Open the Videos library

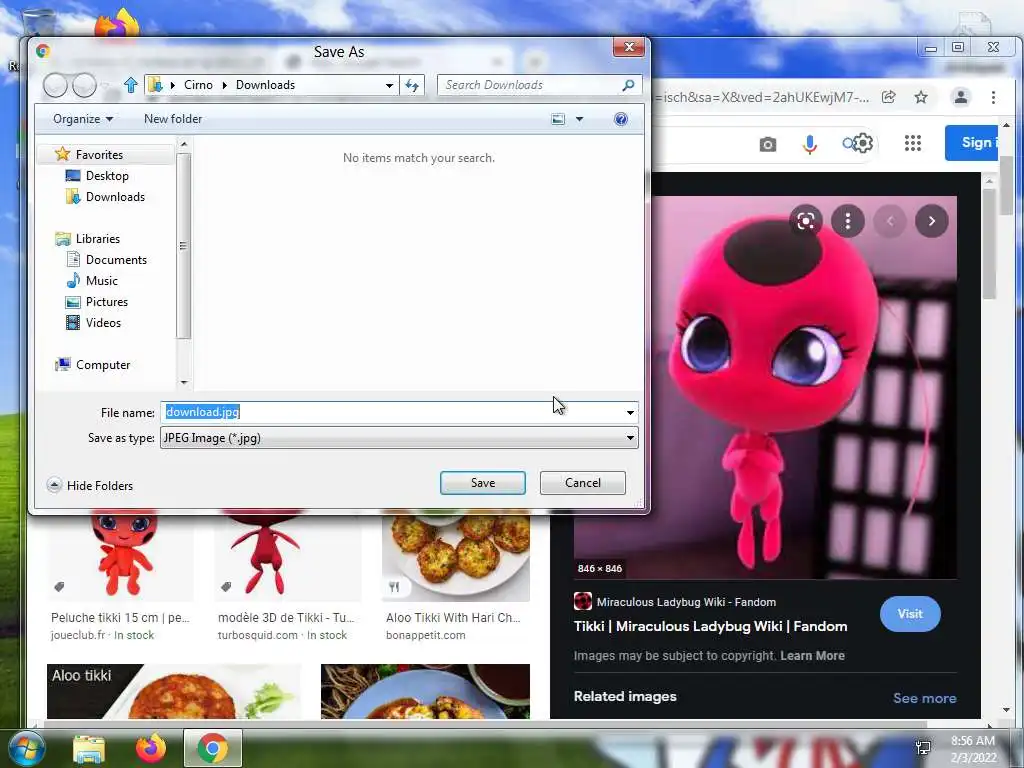tap(103, 323)
